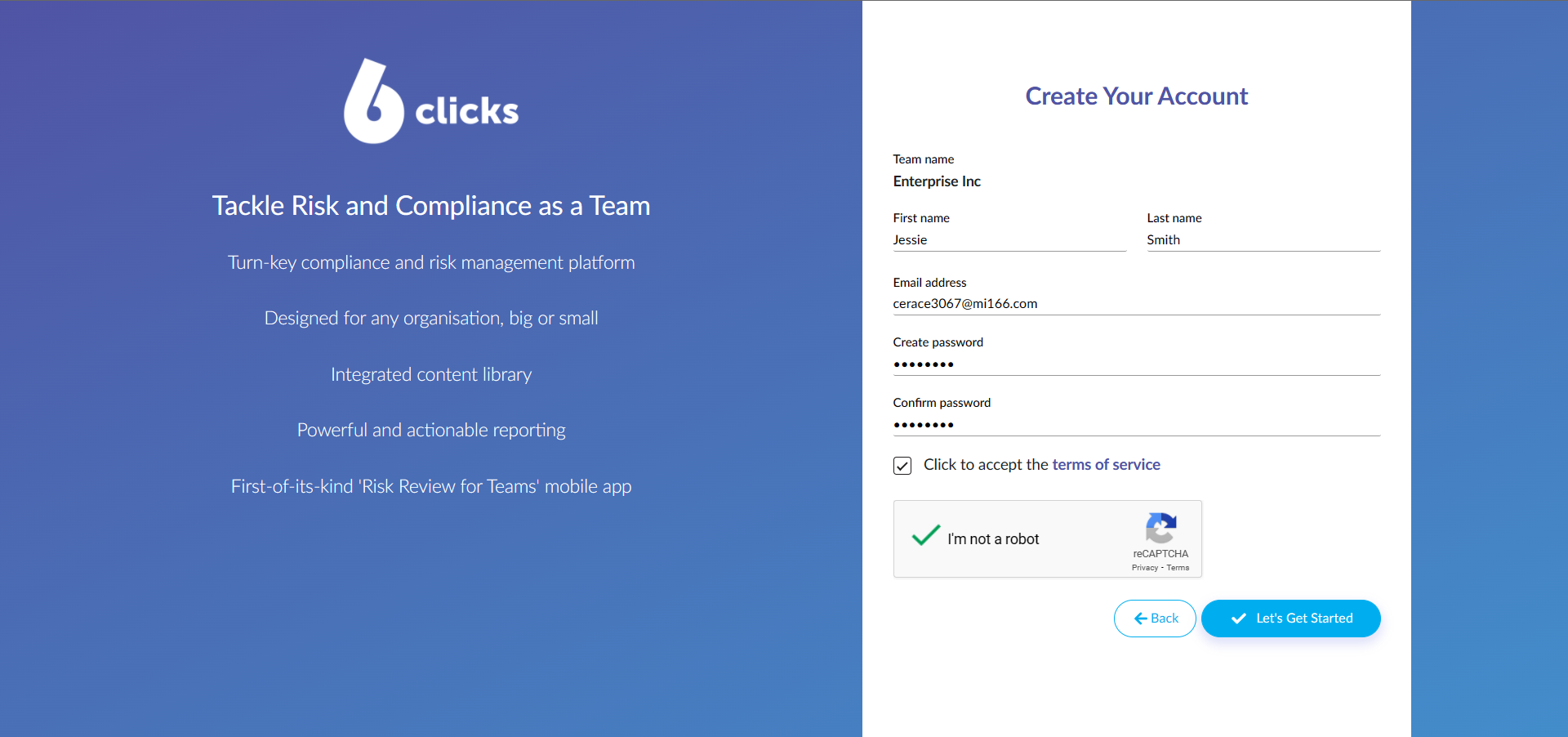This screenshot has width=1568, height=737.
Task: Click the Enterprise Inc team name
Action: (x=937, y=181)
